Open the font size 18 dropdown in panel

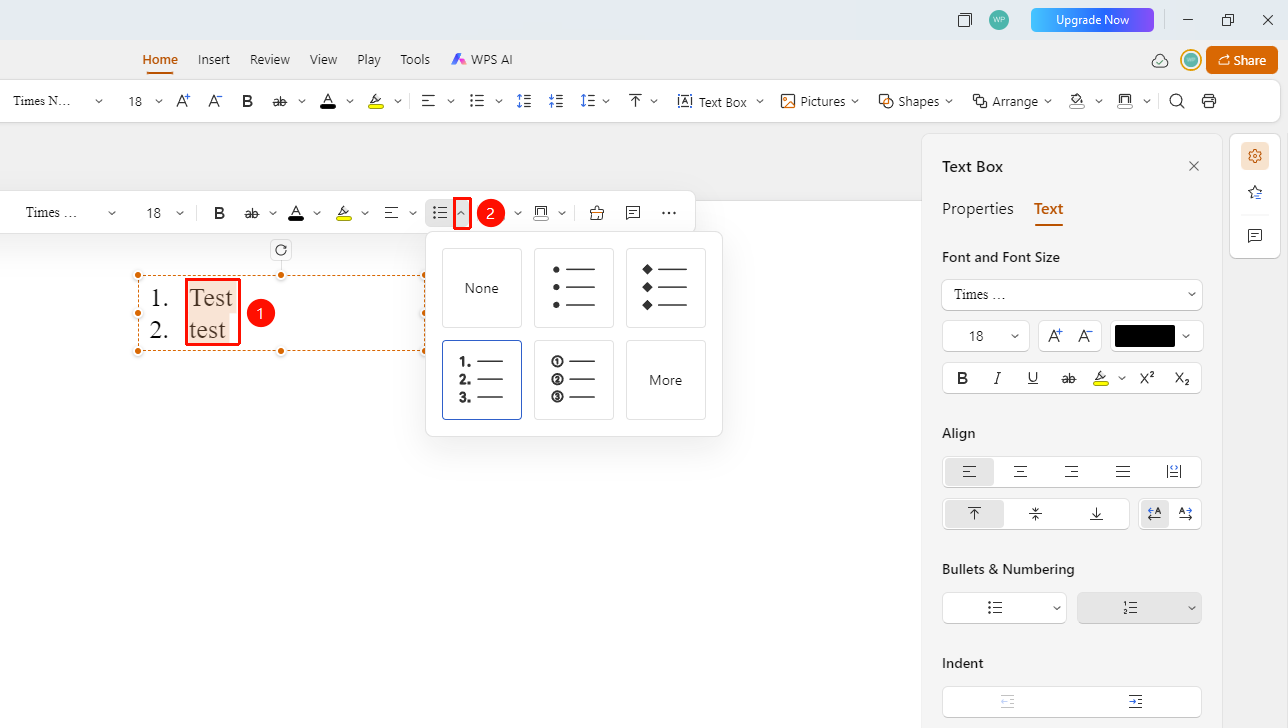point(985,336)
